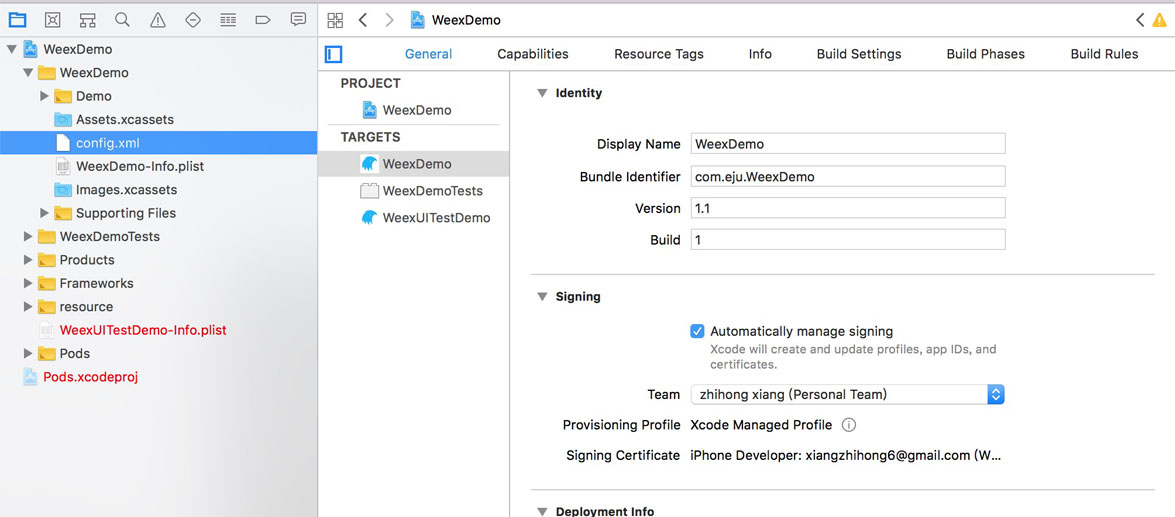1175x517 pixels.
Task: Open the Symbol navigator icon
Action: point(87,20)
